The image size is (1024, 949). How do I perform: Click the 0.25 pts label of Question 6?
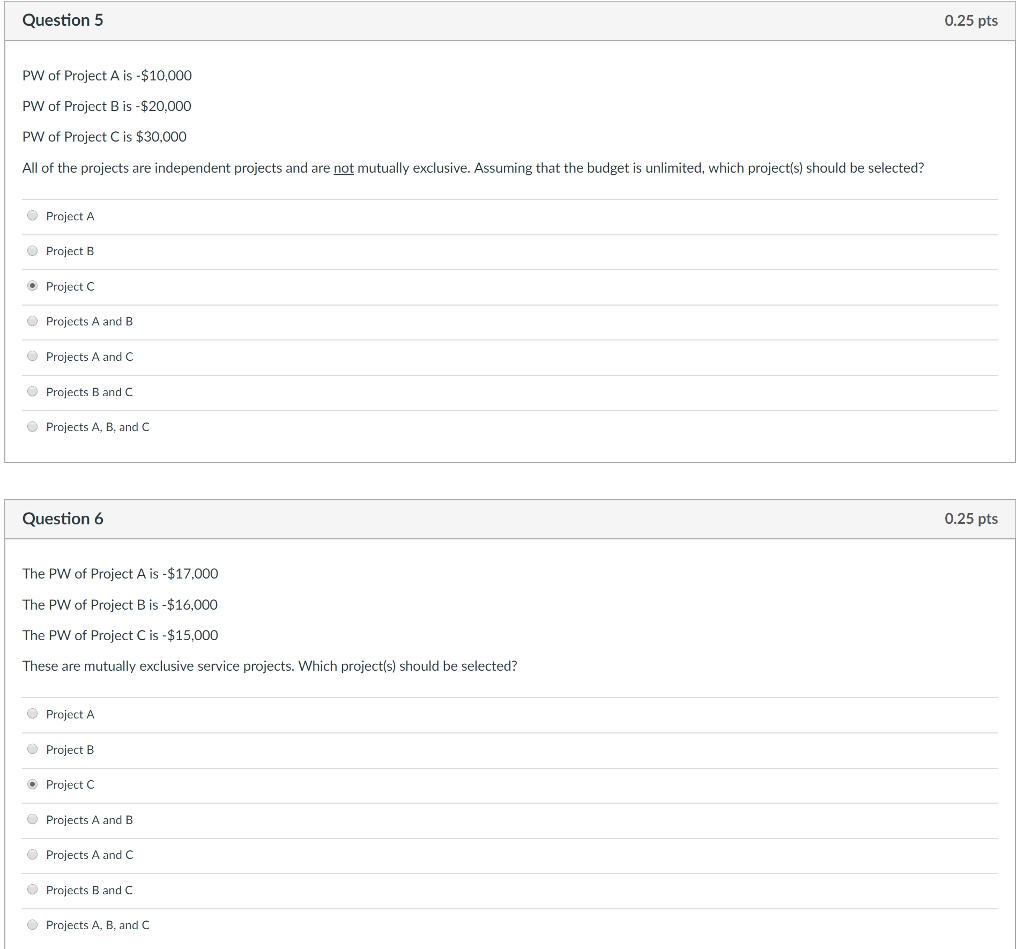click(971, 519)
